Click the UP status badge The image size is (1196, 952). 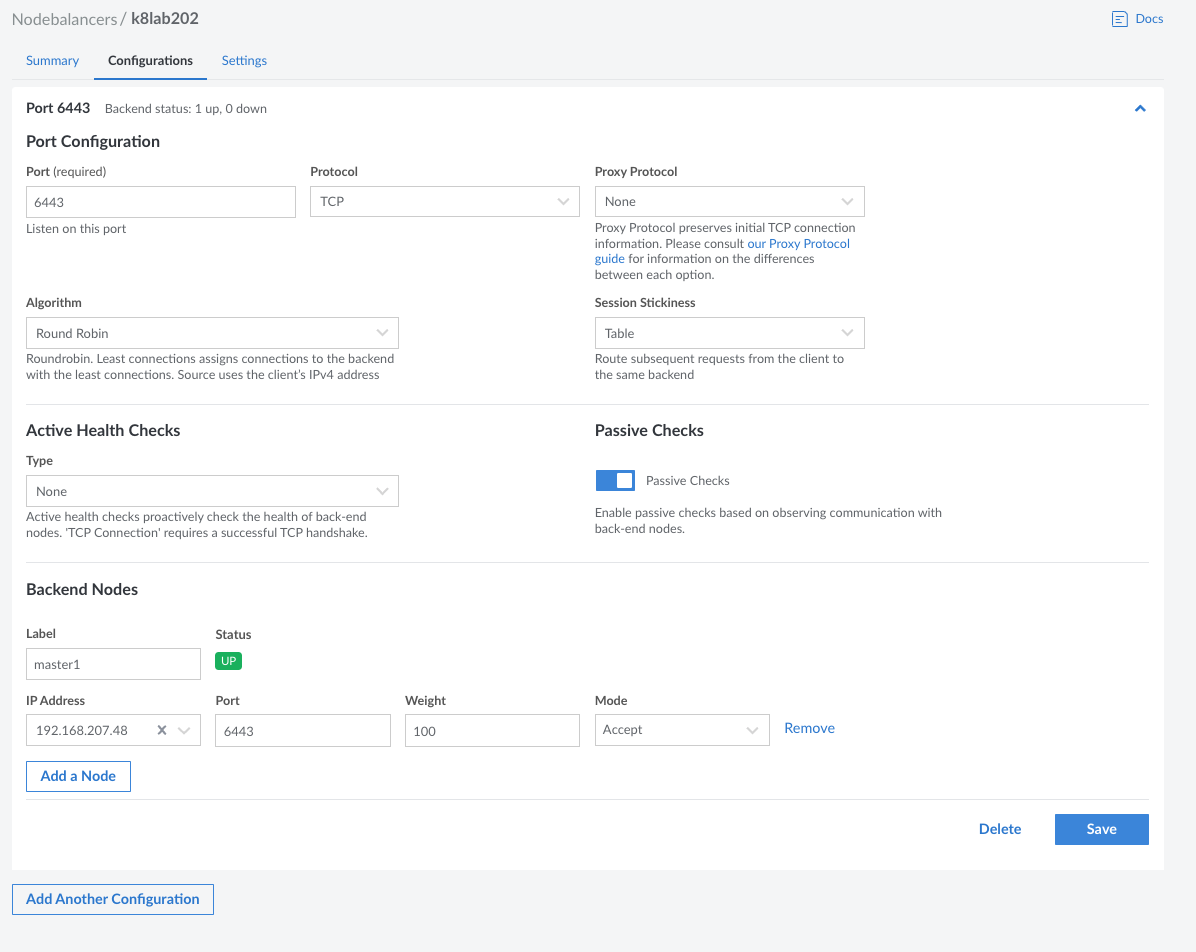click(x=228, y=661)
